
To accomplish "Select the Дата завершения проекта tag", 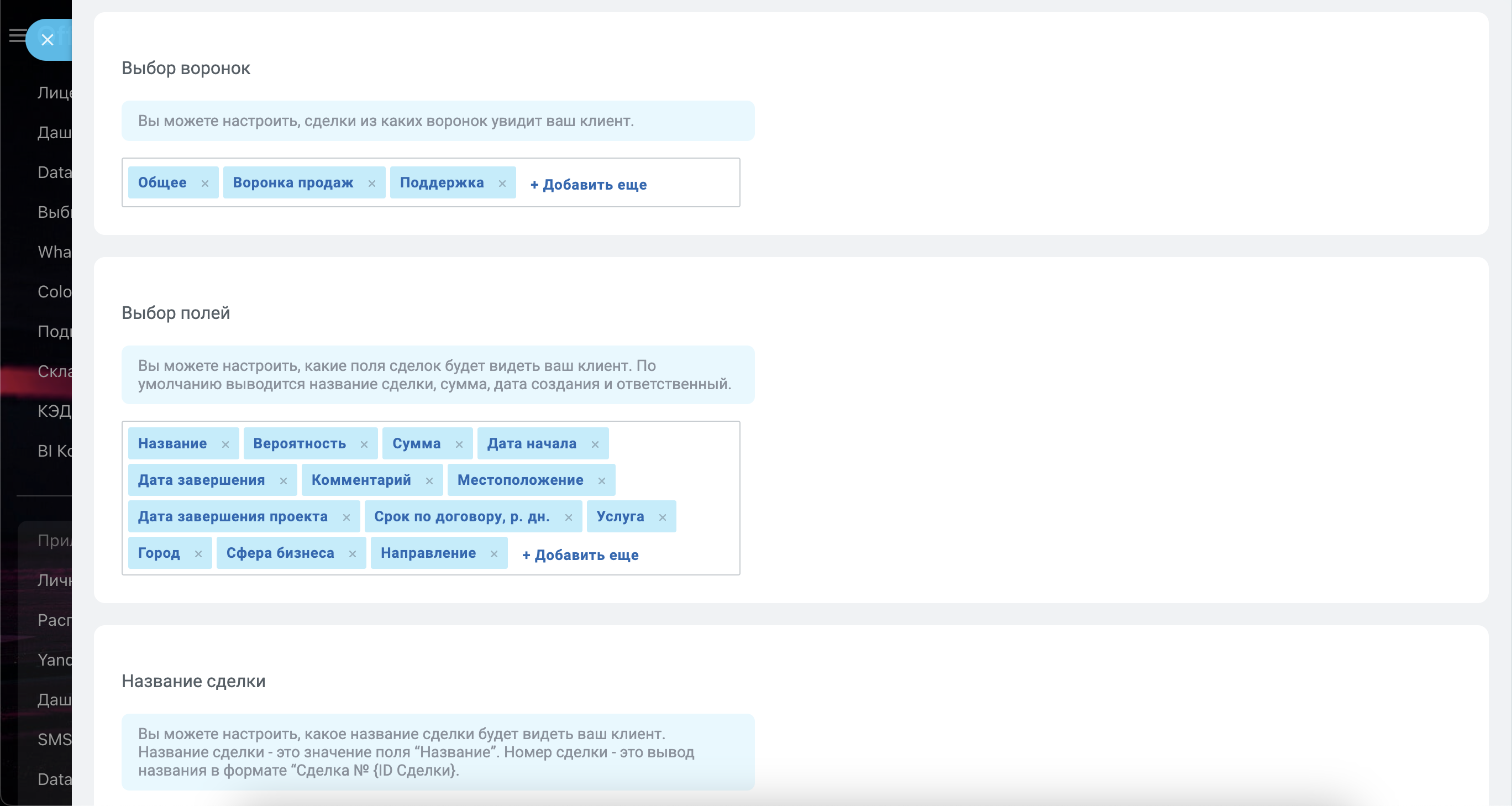I will coord(233,516).
